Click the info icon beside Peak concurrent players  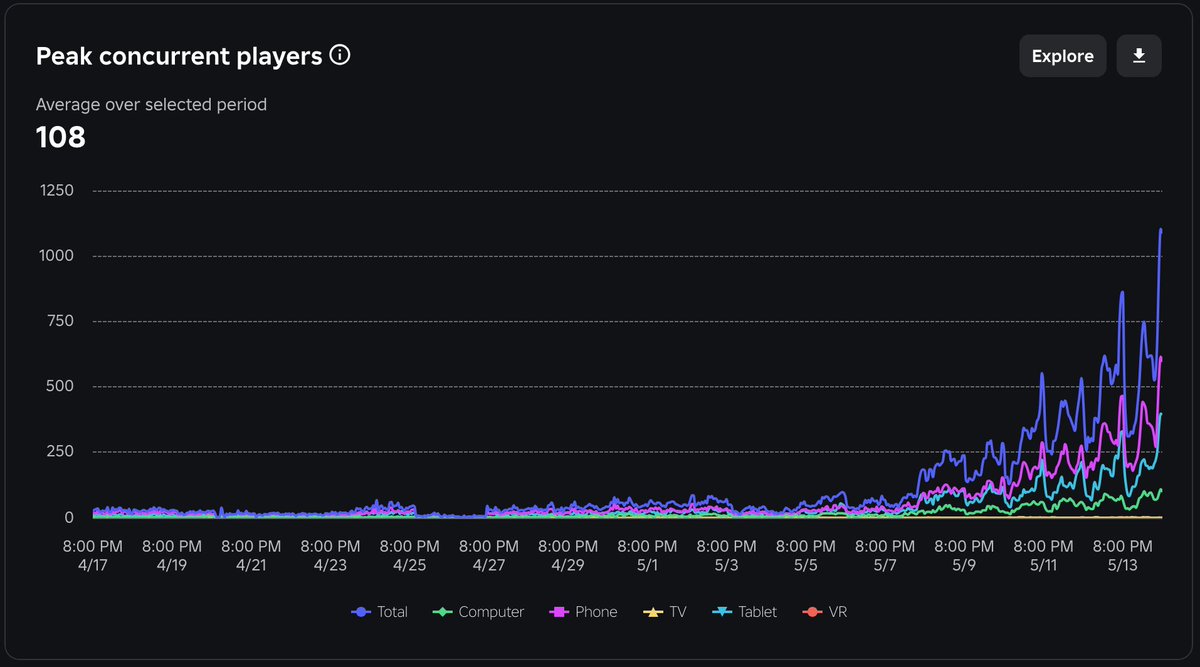tap(340, 55)
